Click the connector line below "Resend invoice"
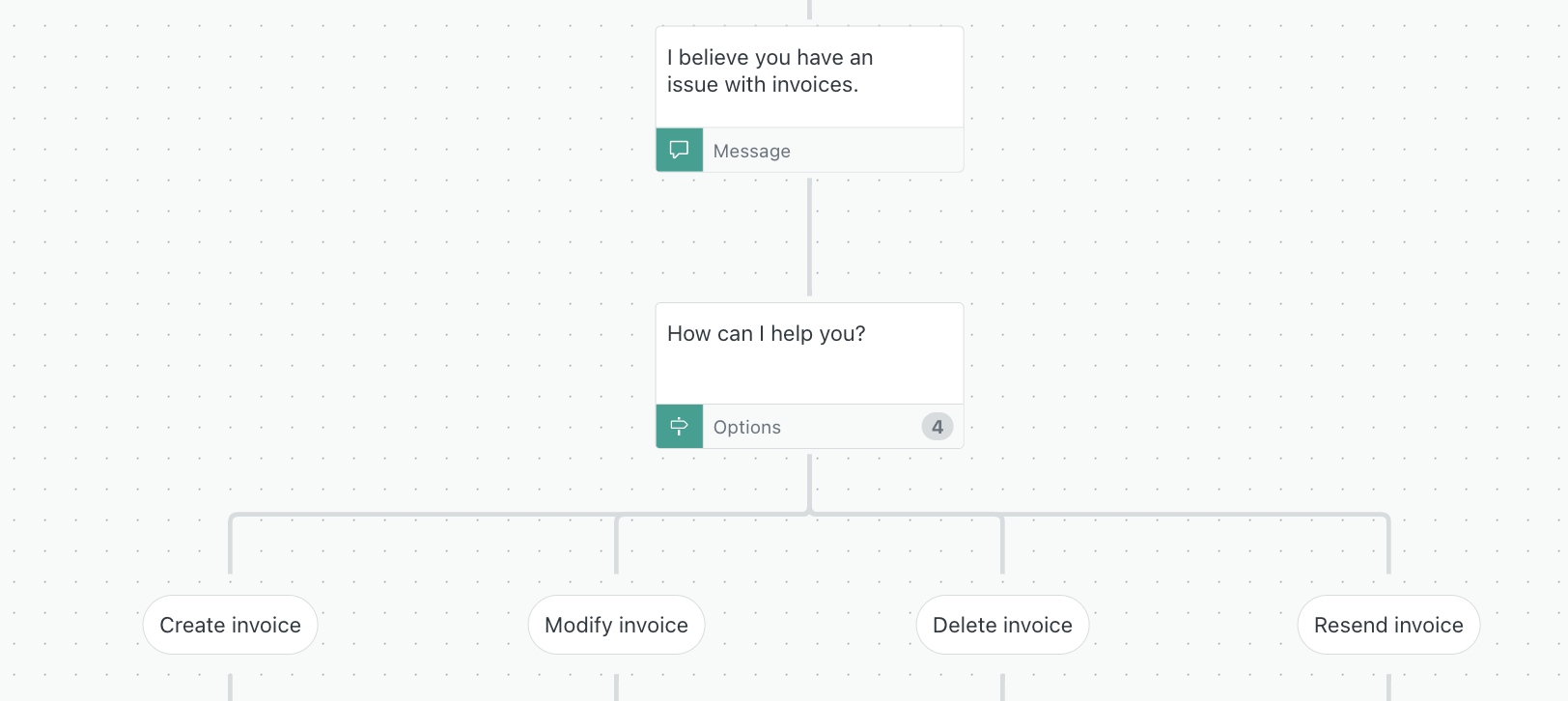1568x701 pixels. 1388,687
